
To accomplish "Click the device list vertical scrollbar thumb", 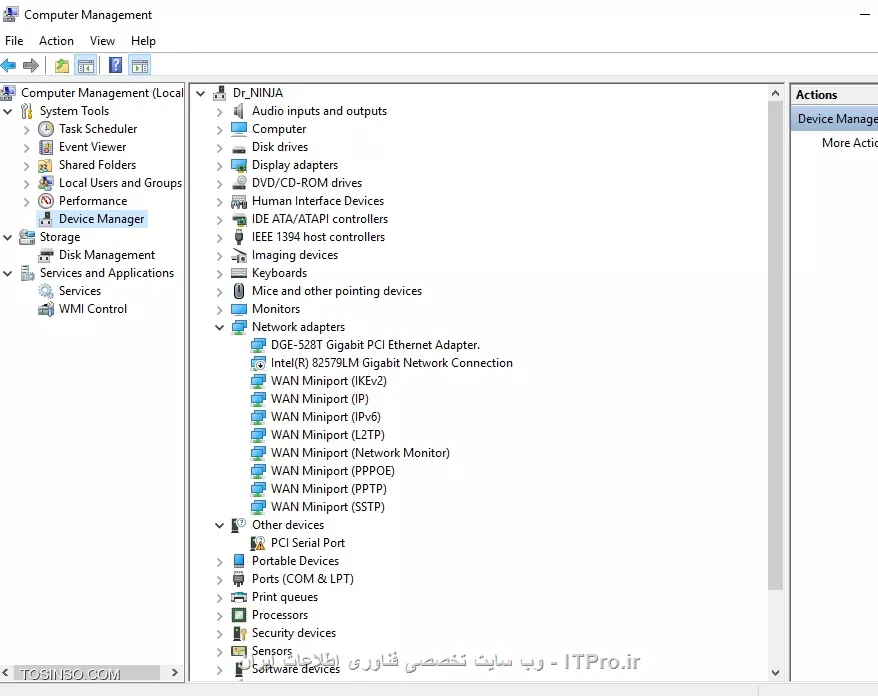I will click(x=776, y=345).
